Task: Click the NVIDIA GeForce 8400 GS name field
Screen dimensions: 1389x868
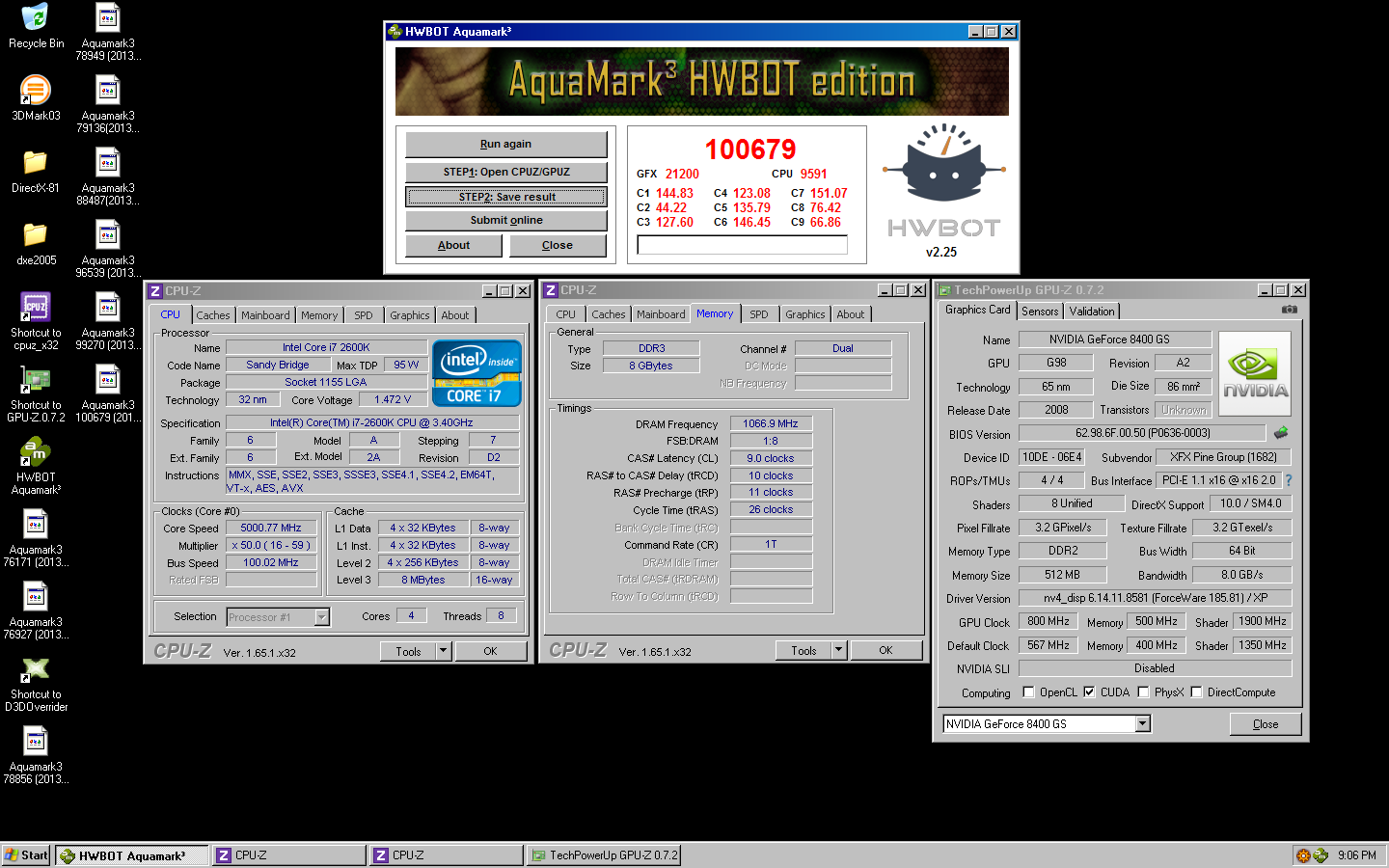Action: (1115, 339)
